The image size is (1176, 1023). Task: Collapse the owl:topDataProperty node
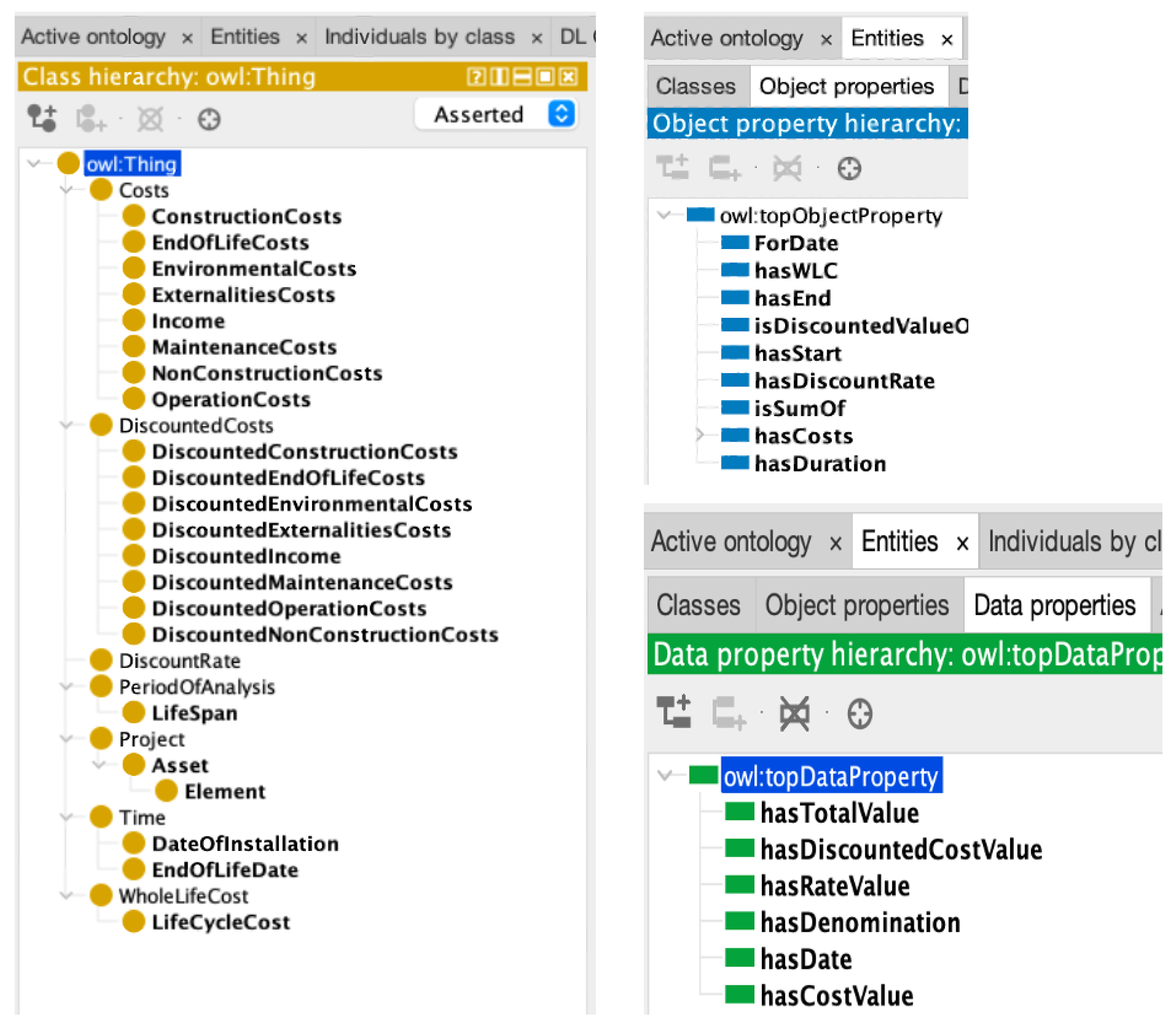664,775
